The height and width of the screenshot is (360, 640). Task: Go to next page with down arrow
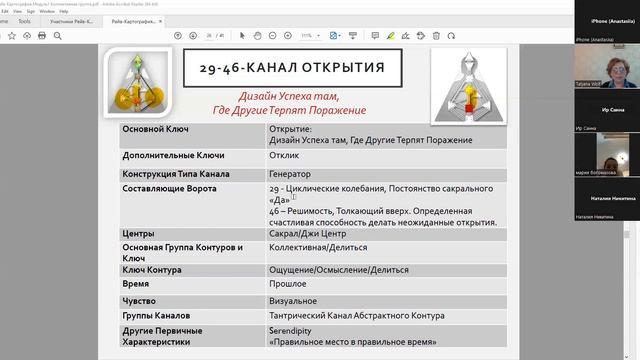click(x=193, y=36)
